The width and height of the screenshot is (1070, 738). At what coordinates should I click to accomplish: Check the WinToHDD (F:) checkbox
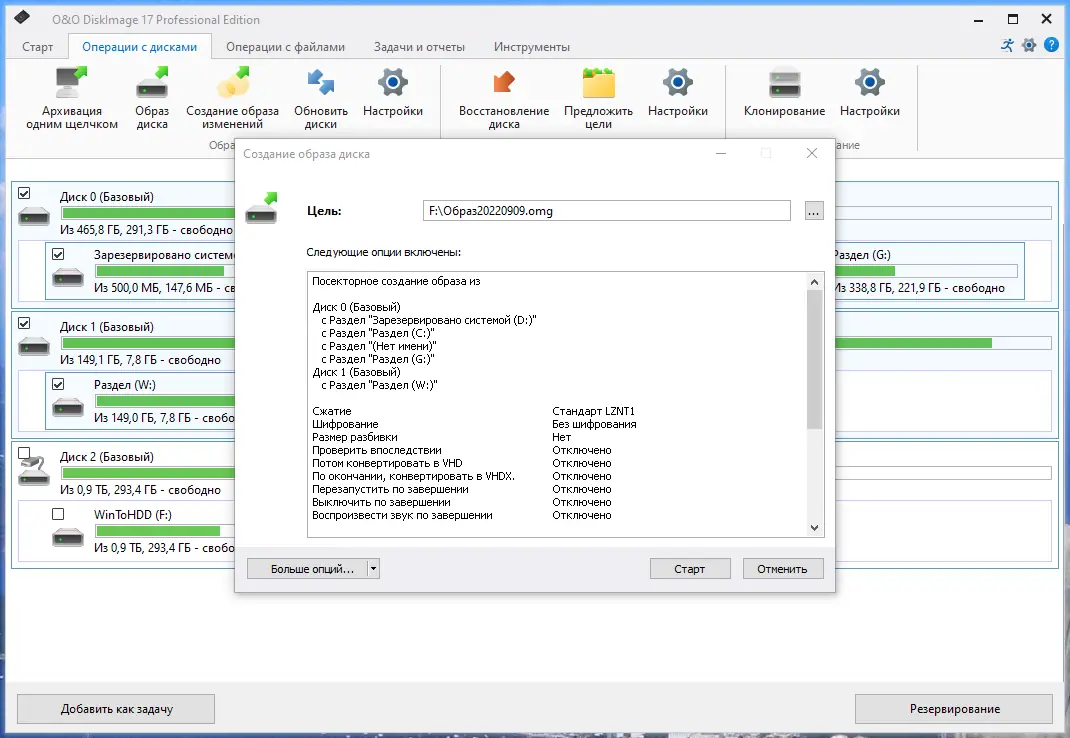pyautogui.click(x=58, y=513)
